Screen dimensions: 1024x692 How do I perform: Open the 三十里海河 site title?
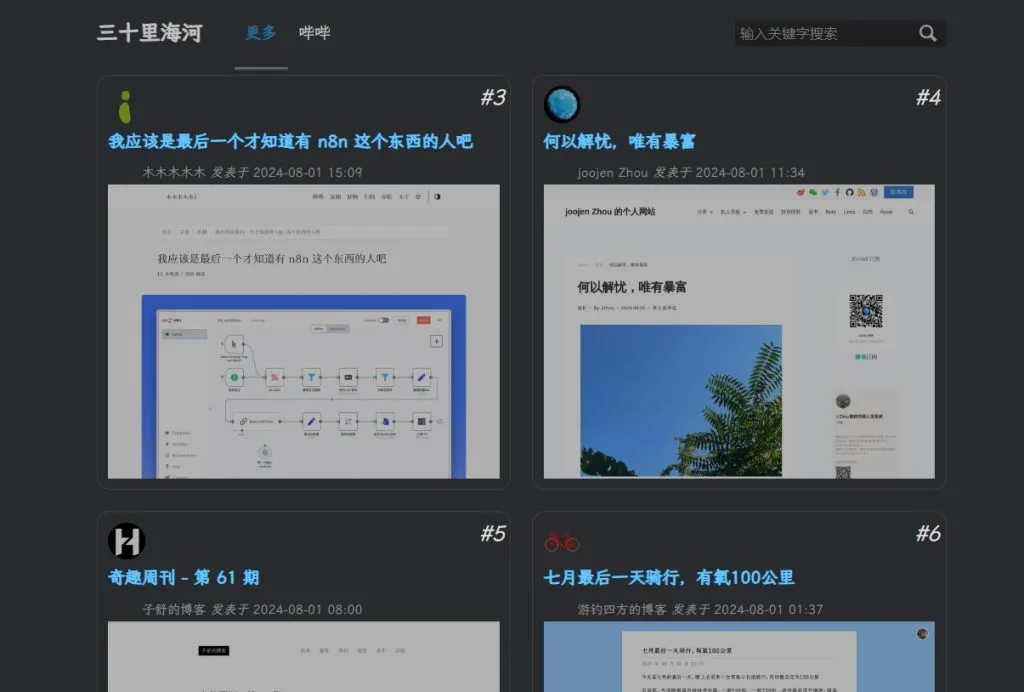point(150,33)
